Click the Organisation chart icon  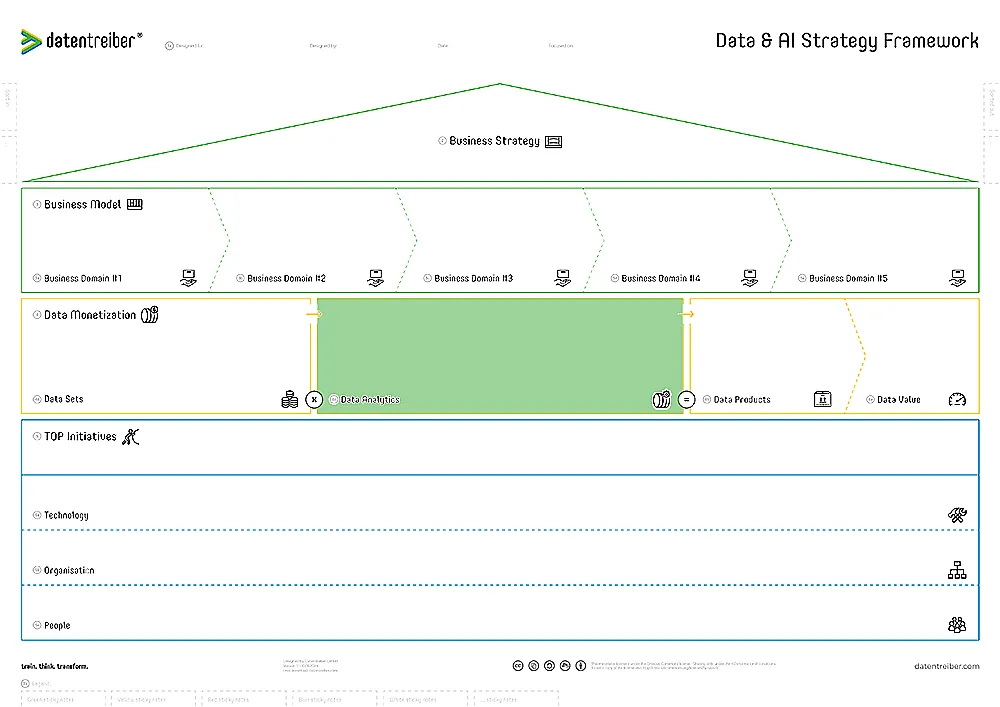pos(957,570)
